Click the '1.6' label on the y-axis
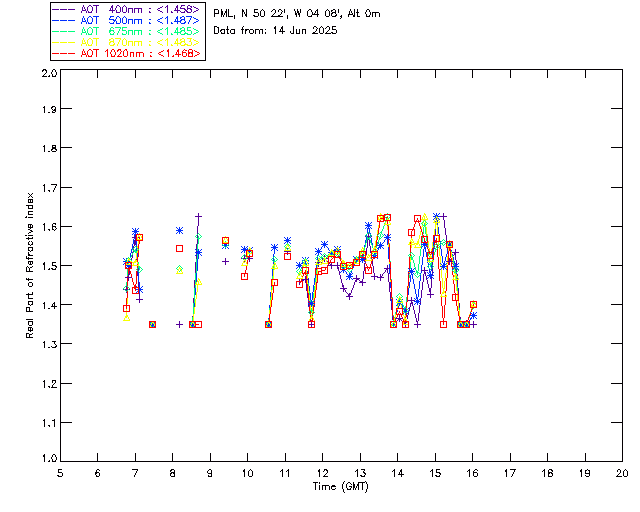Screen dimensions: 640x512 pyautogui.click(x=49, y=227)
